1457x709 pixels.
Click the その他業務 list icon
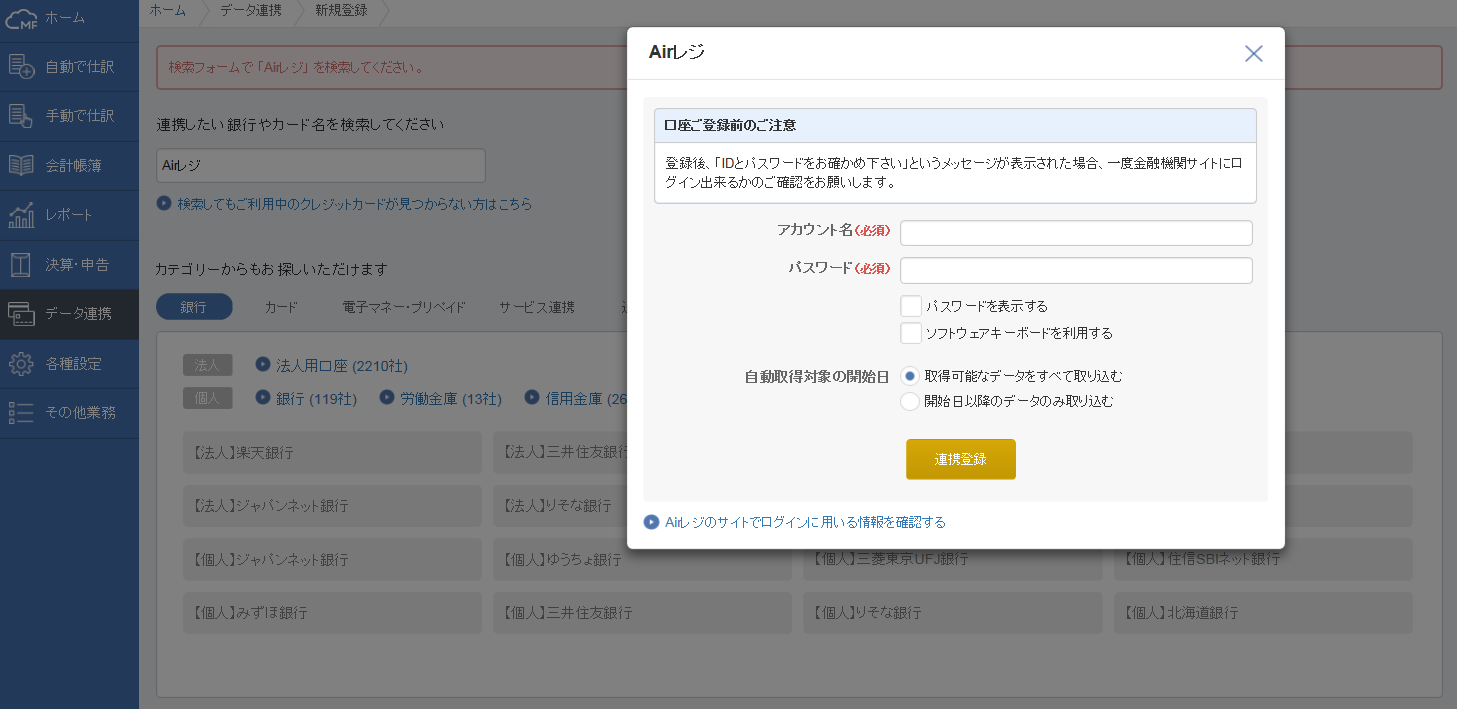coord(21,413)
